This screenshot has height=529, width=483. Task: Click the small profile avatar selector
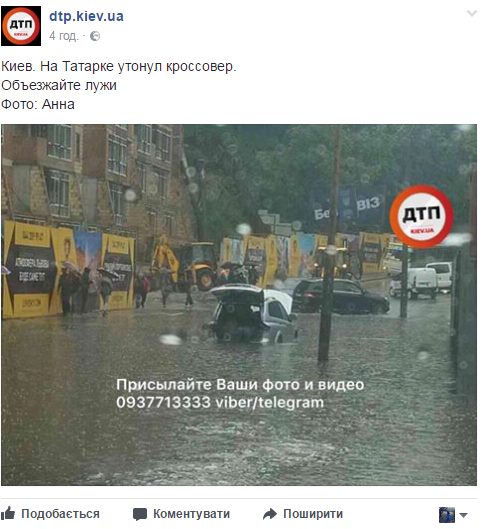pyautogui.click(x=447, y=515)
